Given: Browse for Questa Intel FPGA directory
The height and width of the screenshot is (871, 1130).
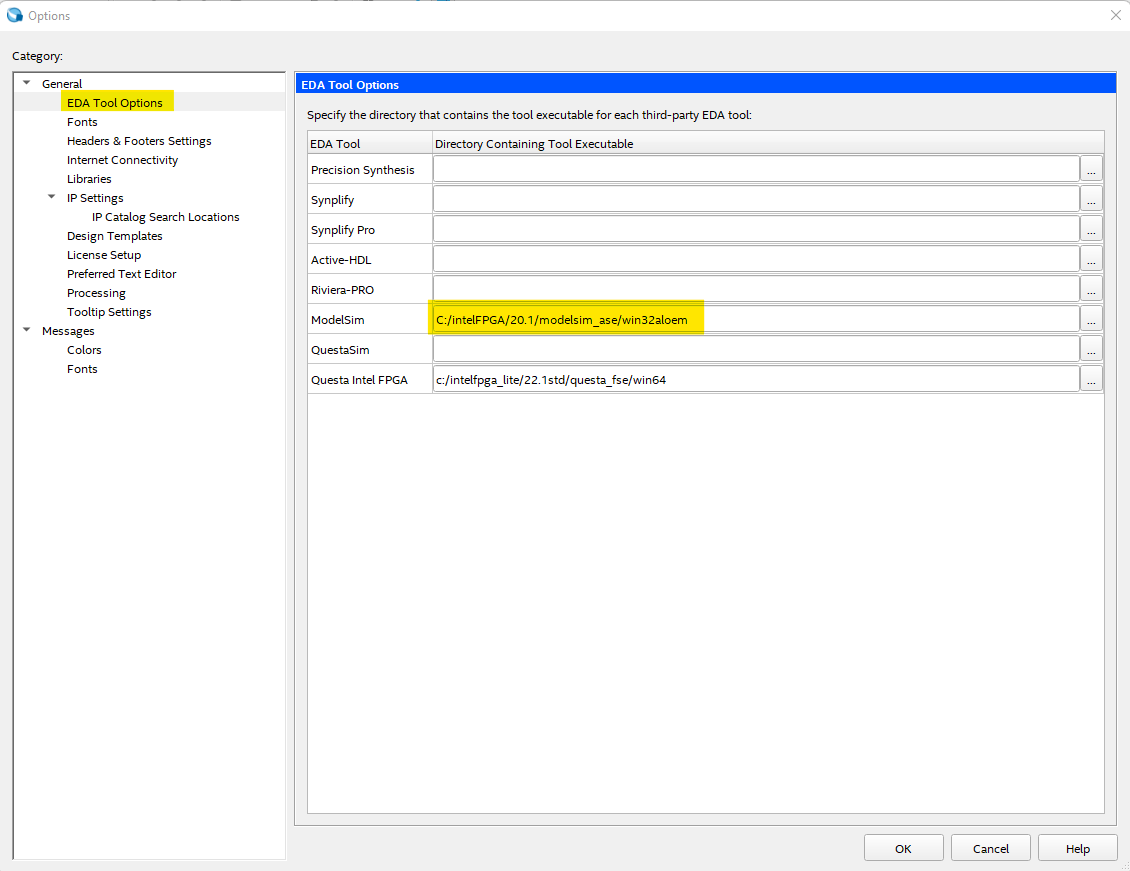Looking at the screenshot, I should 1091,380.
